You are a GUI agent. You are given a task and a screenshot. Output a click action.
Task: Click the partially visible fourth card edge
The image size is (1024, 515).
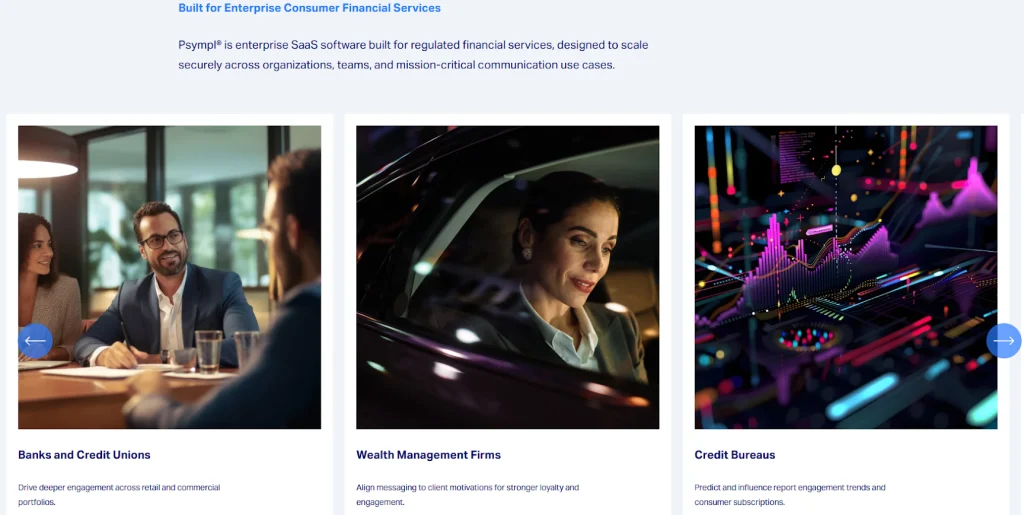(1022, 315)
